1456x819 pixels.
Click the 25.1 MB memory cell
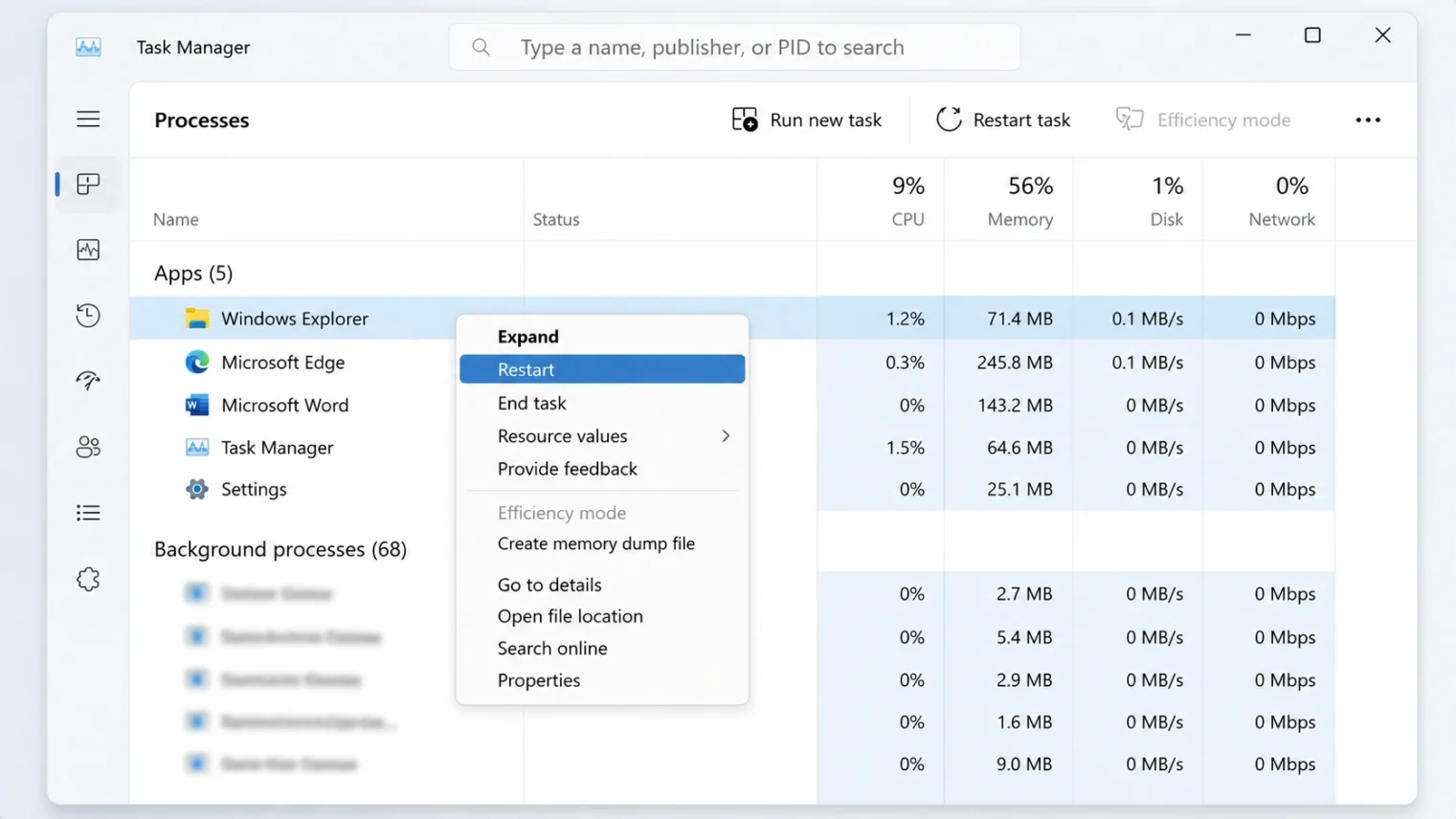click(x=1019, y=489)
